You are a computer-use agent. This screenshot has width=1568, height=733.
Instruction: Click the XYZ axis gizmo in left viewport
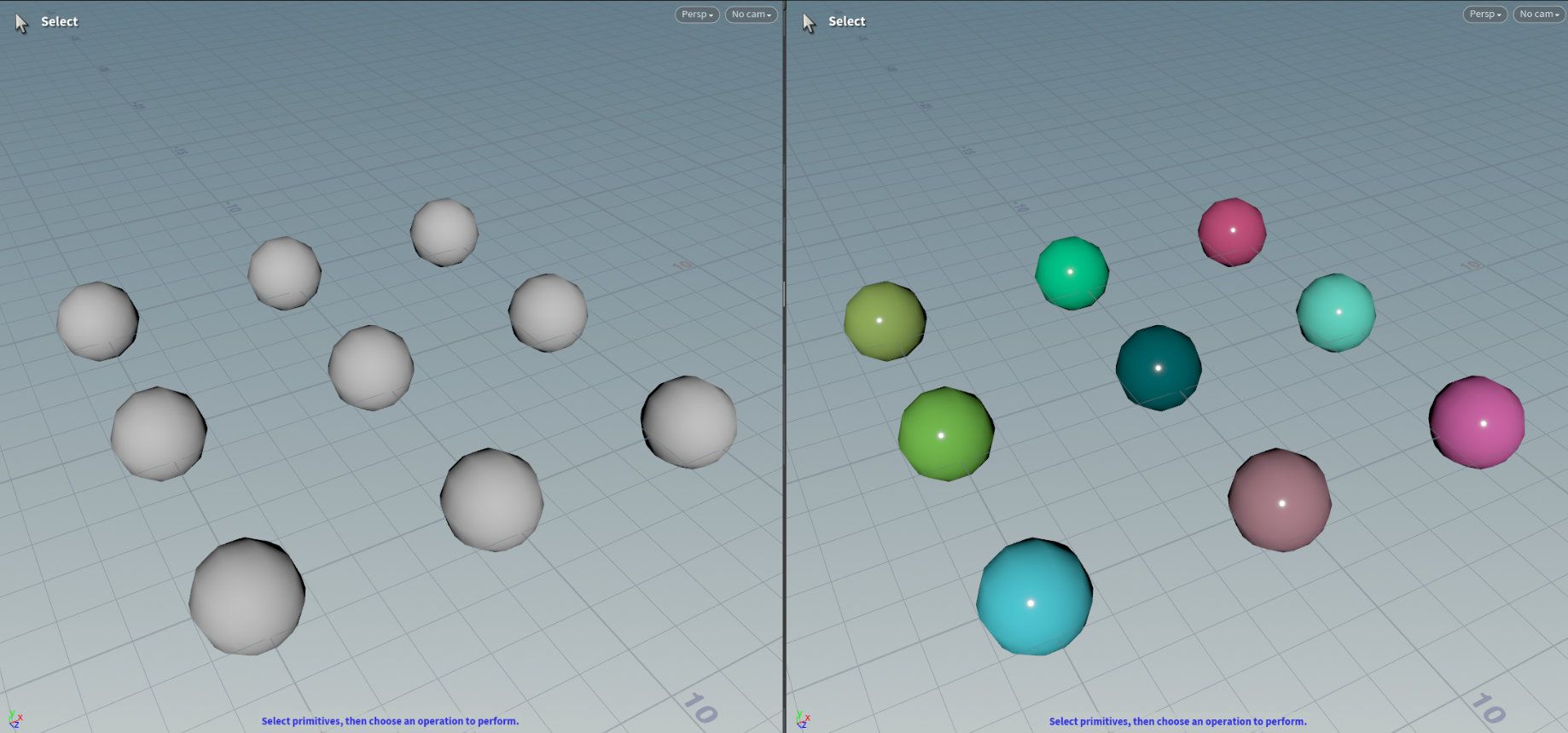click(x=15, y=719)
